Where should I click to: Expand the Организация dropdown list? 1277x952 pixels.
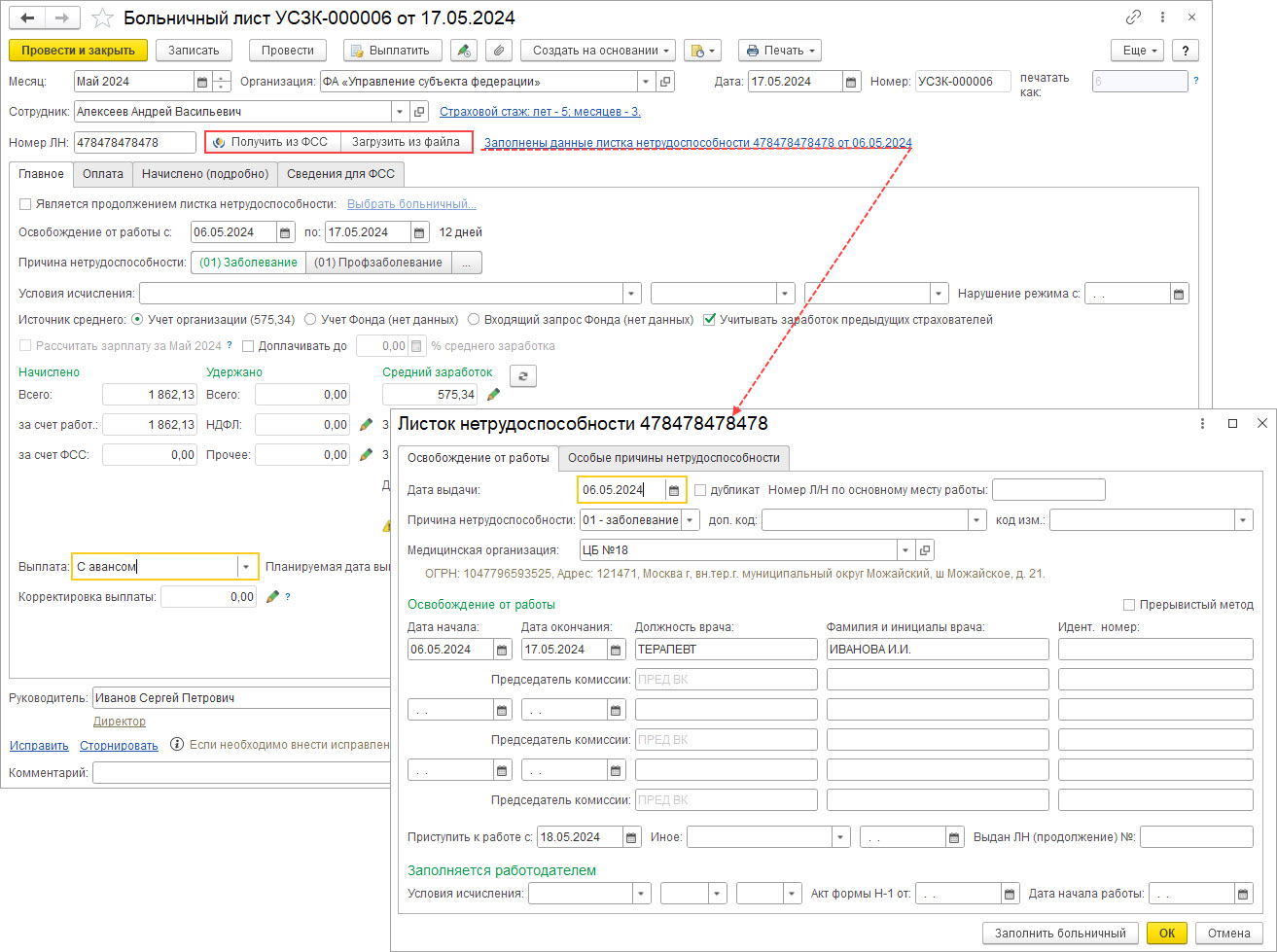pos(647,82)
